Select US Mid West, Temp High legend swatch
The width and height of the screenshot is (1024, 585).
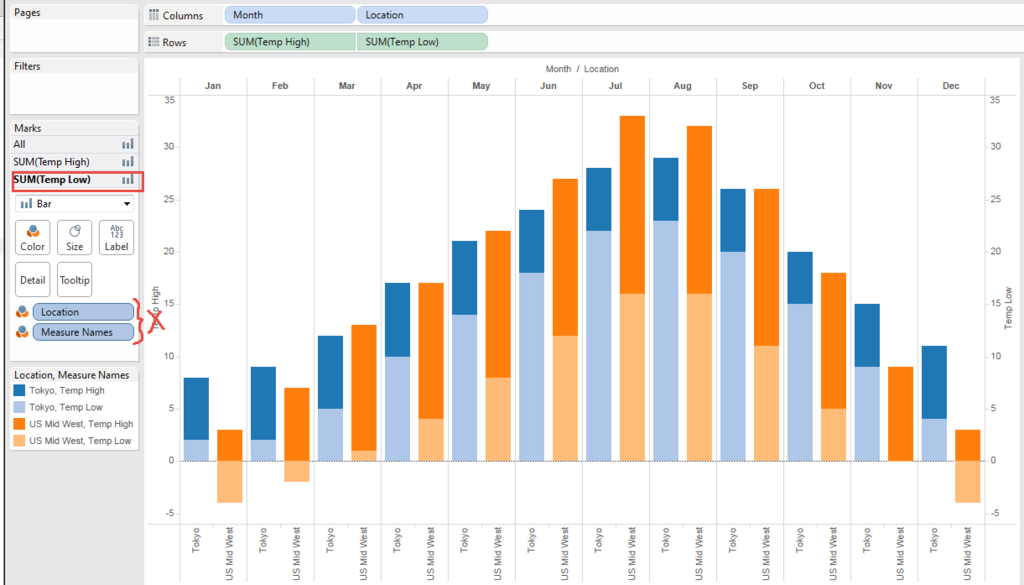tap(20, 424)
